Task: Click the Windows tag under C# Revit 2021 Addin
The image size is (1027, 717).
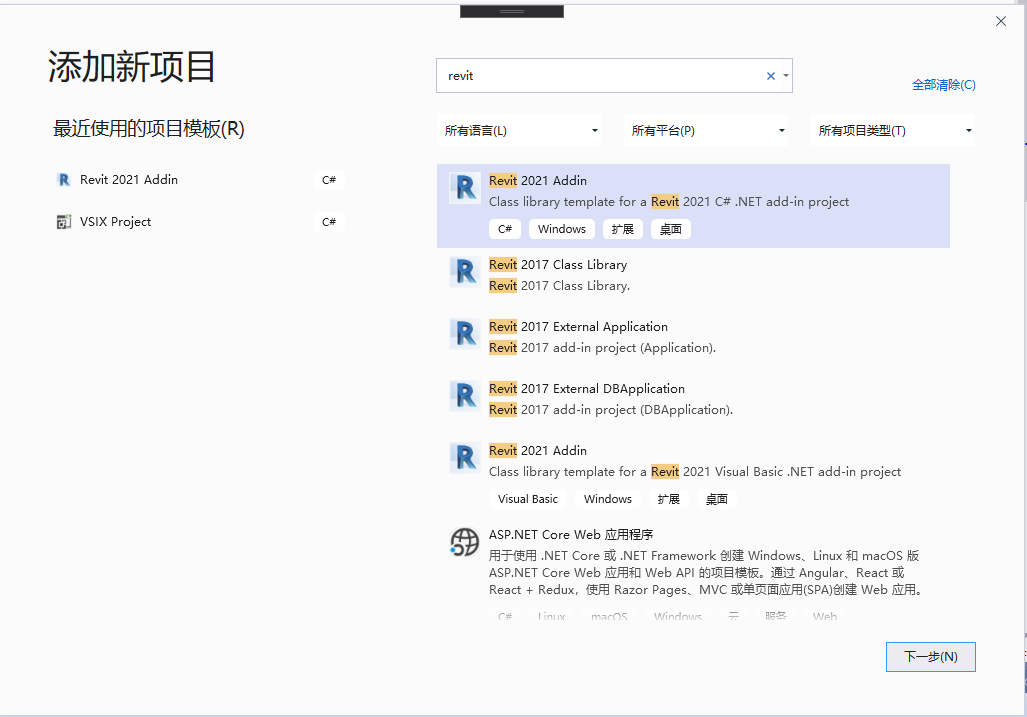Action: 562,229
